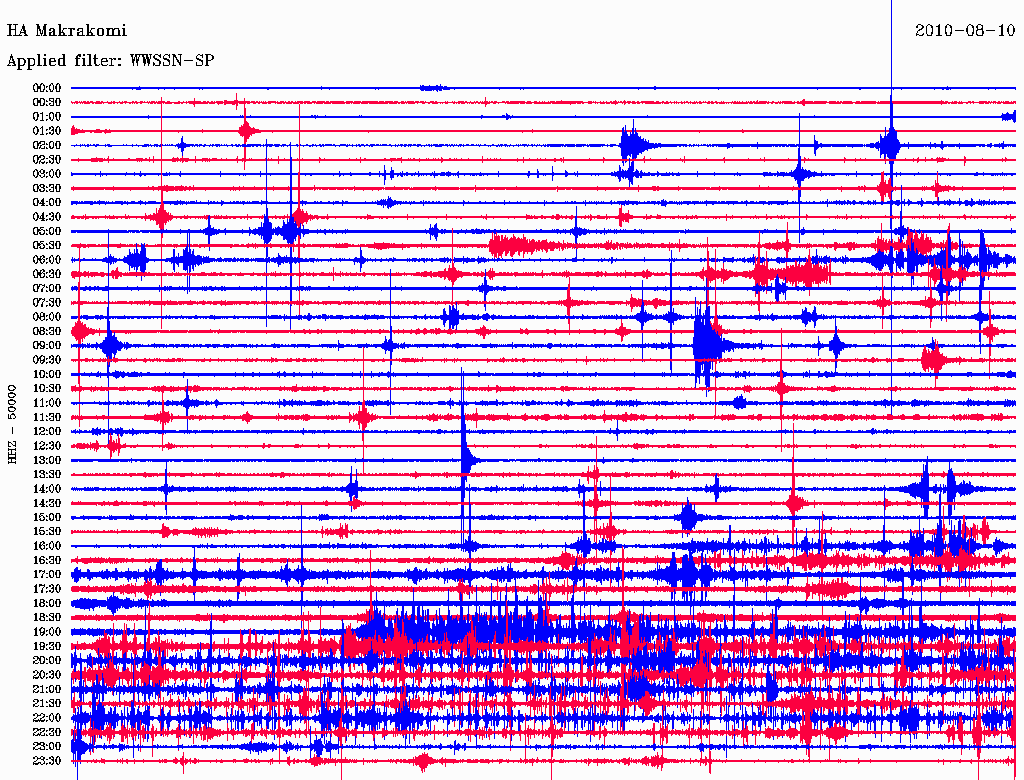1024x780 pixels.
Task: Click the station name HA Makrakomi
Action: click(x=67, y=31)
